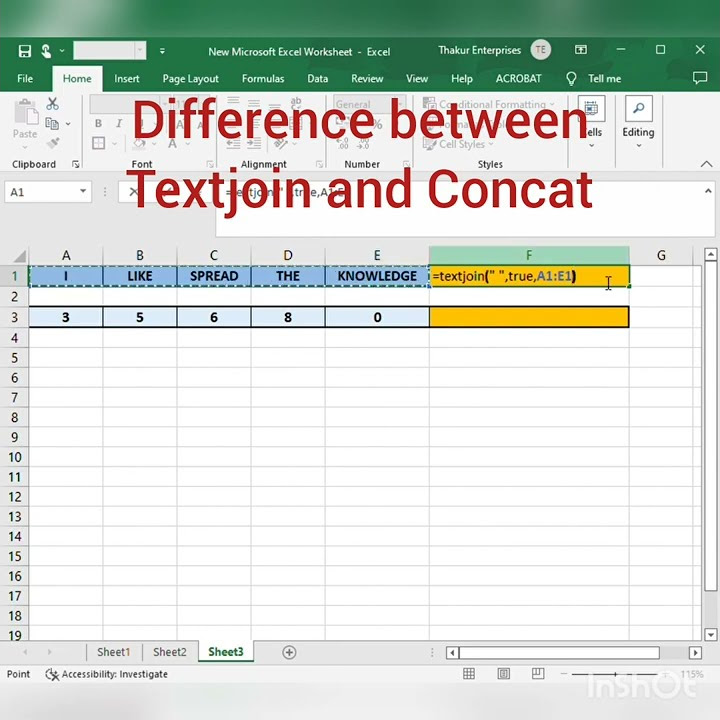
Task: Collapse the ribbon with the chevron
Action: pyautogui.click(x=706, y=164)
